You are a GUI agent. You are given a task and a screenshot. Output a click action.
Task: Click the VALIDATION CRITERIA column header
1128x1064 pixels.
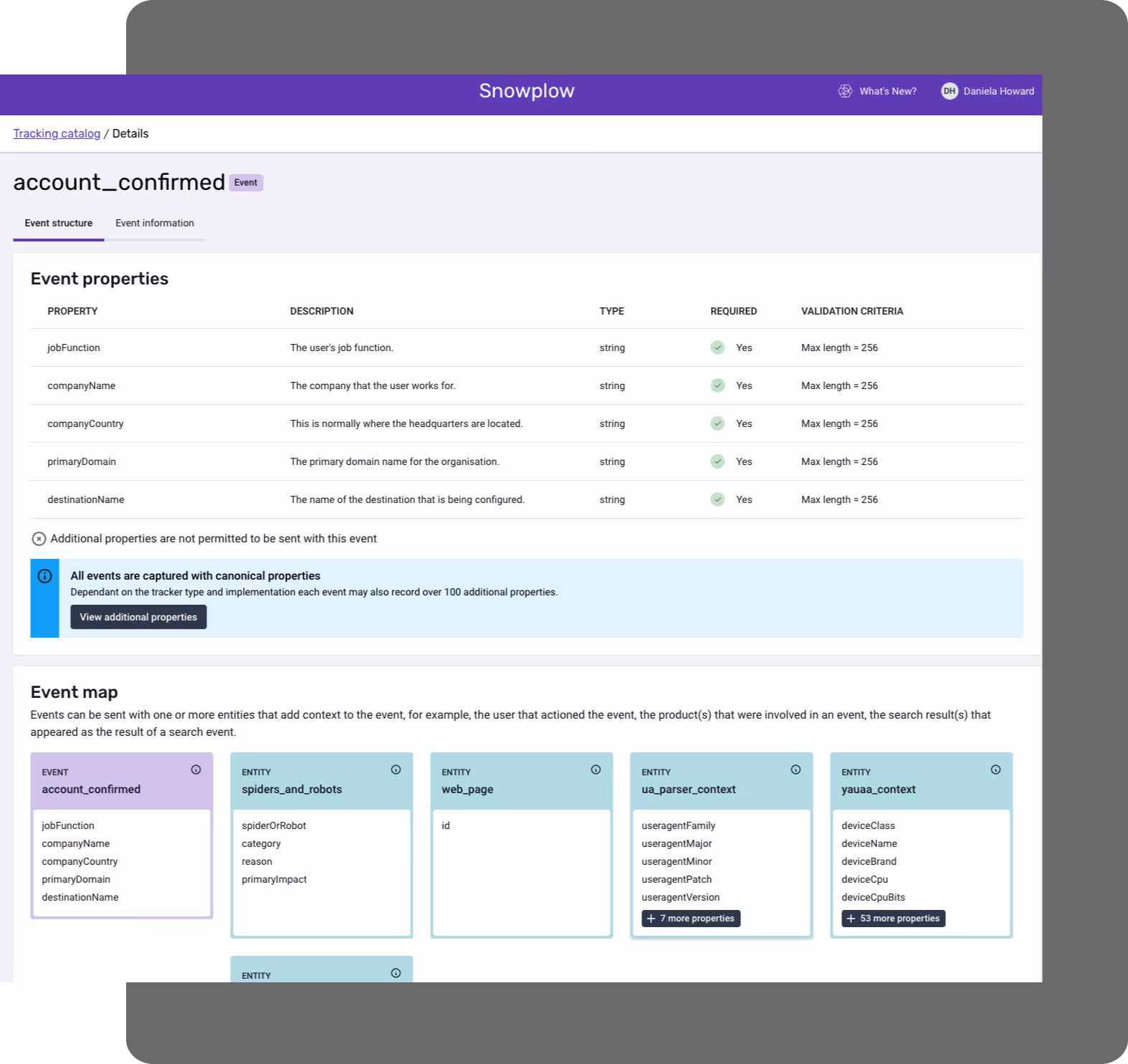[852, 311]
